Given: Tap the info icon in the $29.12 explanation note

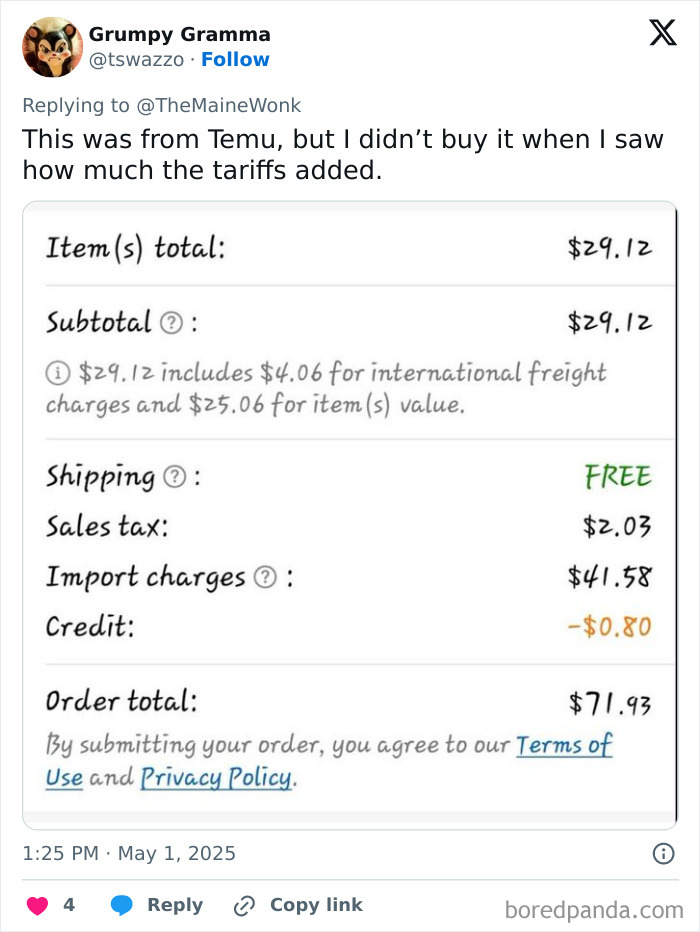Looking at the screenshot, I should click(58, 371).
